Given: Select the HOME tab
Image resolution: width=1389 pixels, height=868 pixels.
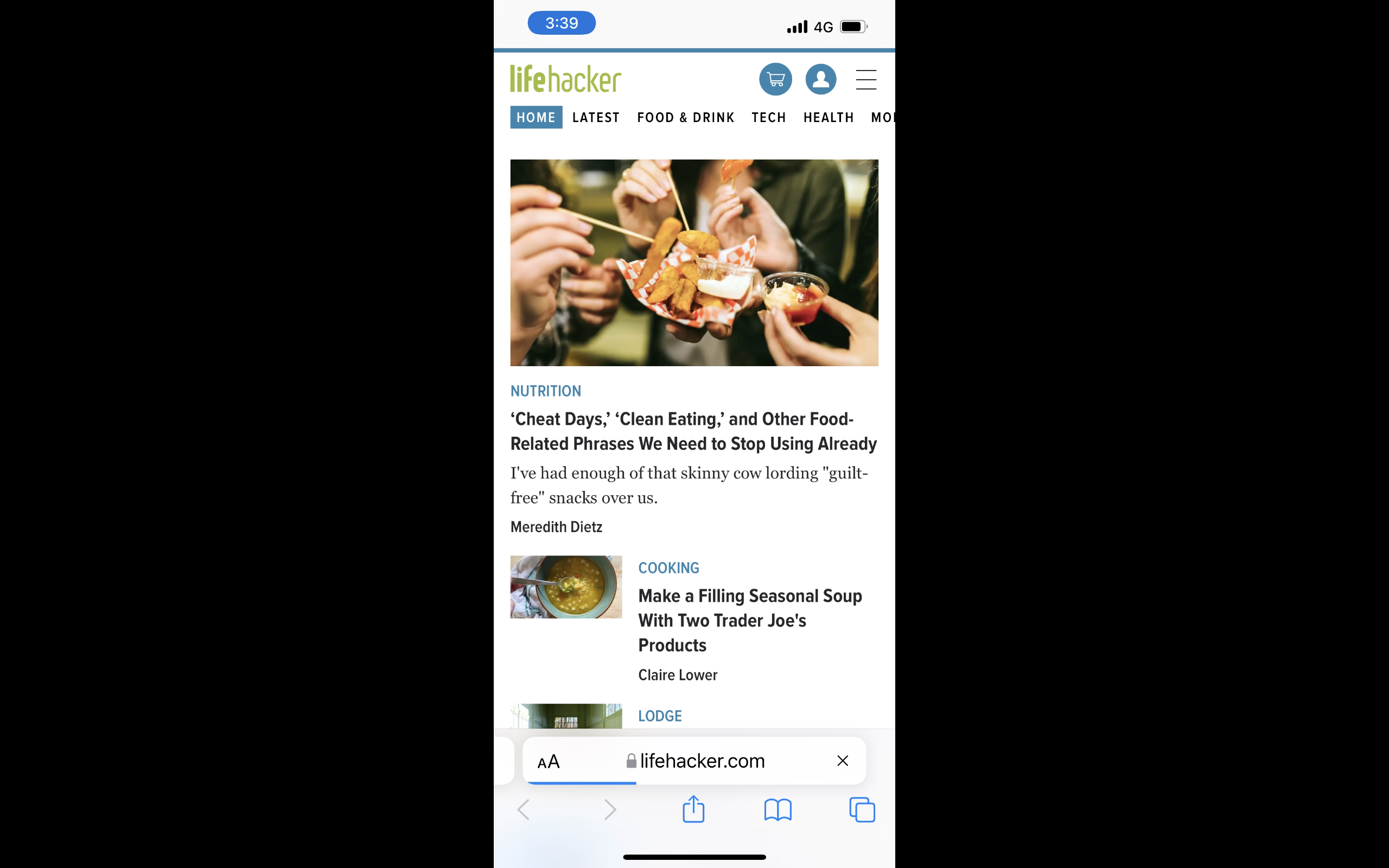Looking at the screenshot, I should [535, 117].
